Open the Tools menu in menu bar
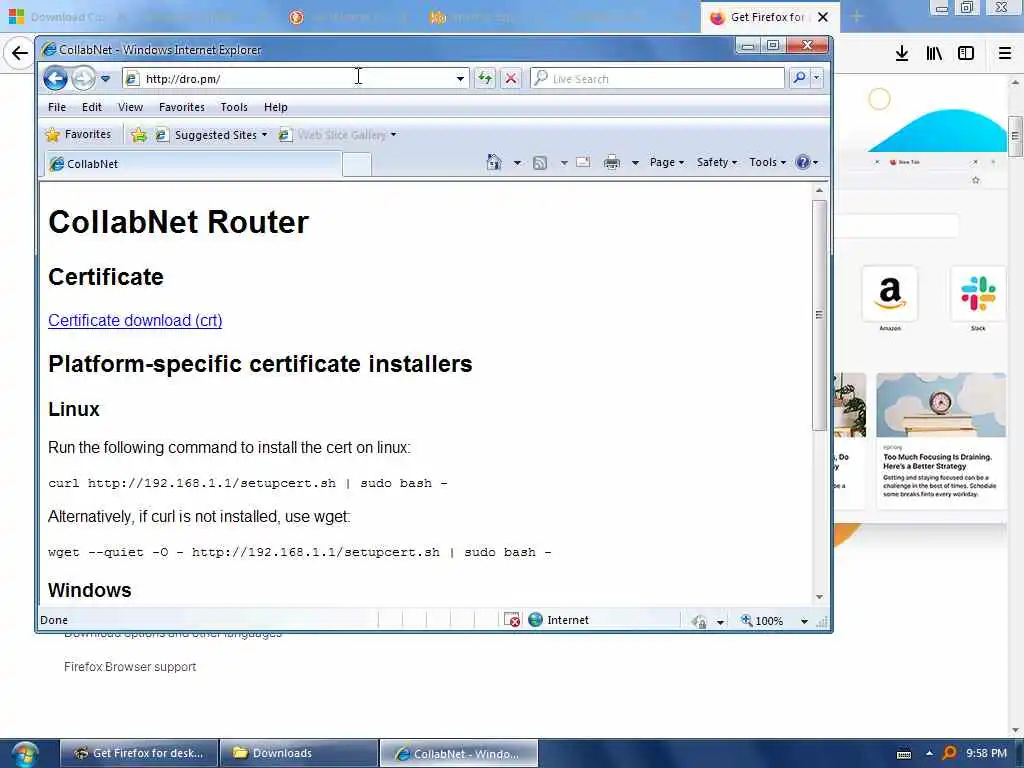The width and height of the screenshot is (1024, 768). pos(234,107)
